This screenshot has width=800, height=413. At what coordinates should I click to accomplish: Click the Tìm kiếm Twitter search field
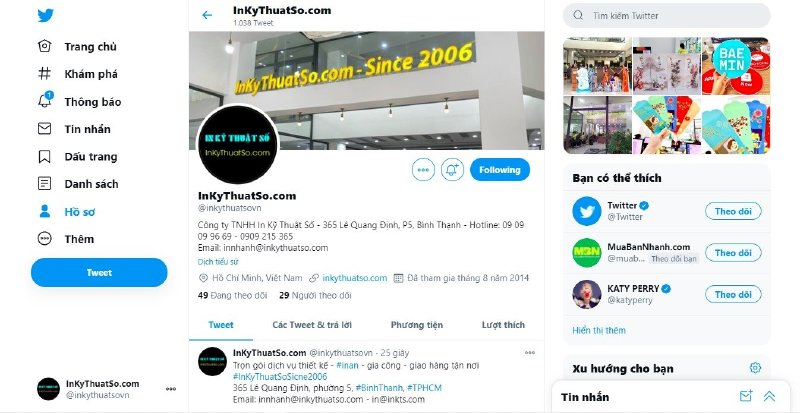click(666, 16)
